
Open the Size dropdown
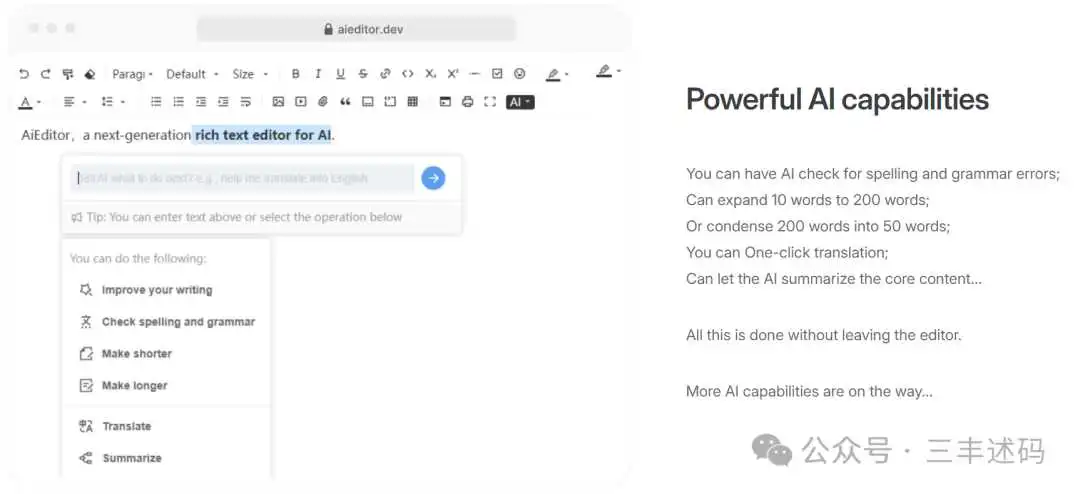250,74
